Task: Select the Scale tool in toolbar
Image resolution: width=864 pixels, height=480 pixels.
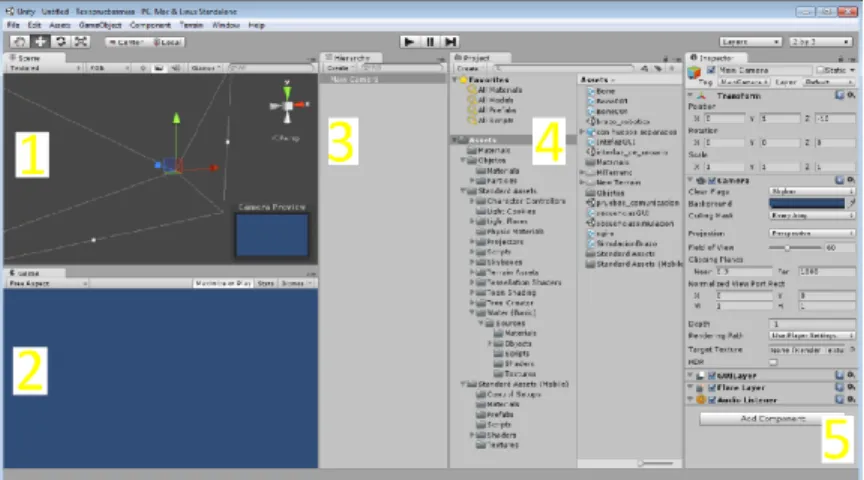Action: pos(81,42)
